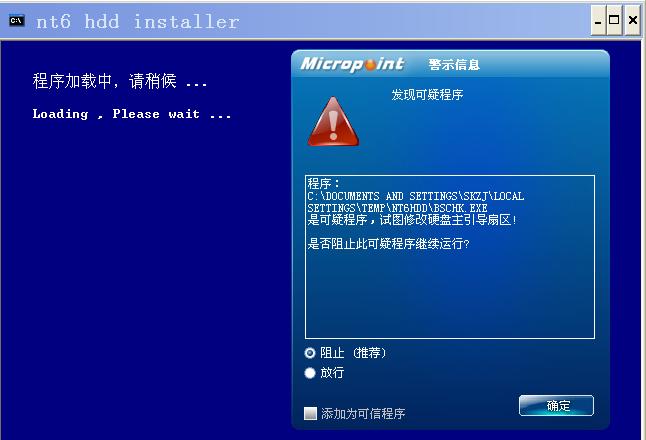Image resolution: width=646 pixels, height=440 pixels.
Task: Close the nt6 hdd installer window
Action: click(x=632, y=20)
